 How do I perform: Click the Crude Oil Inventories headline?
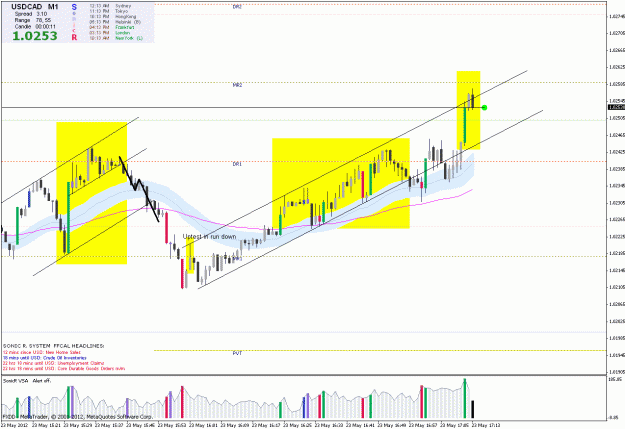point(45,358)
